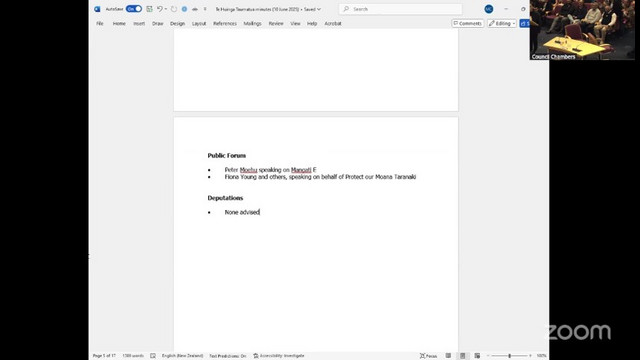
Task: Open the Undo history dropdown arrow
Action: coord(166,9)
